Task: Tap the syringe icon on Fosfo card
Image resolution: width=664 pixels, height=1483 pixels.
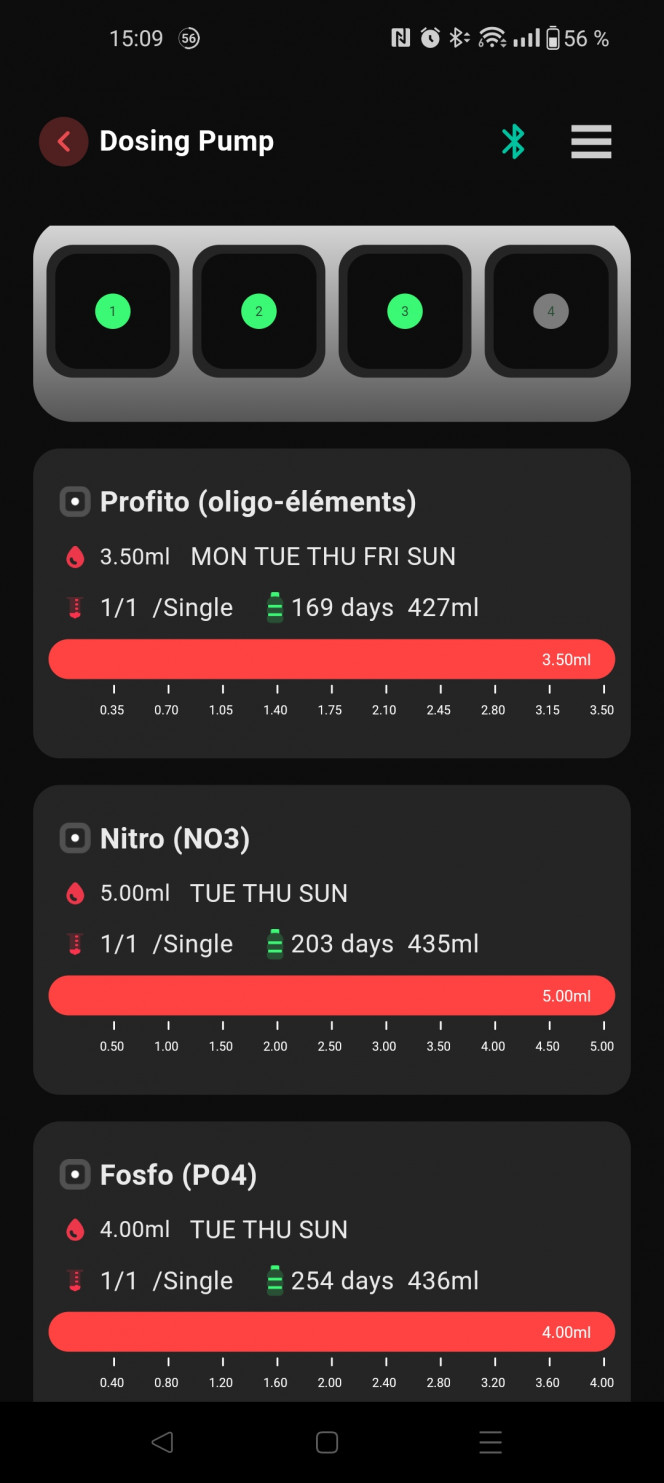Action: pyautogui.click(x=75, y=1280)
